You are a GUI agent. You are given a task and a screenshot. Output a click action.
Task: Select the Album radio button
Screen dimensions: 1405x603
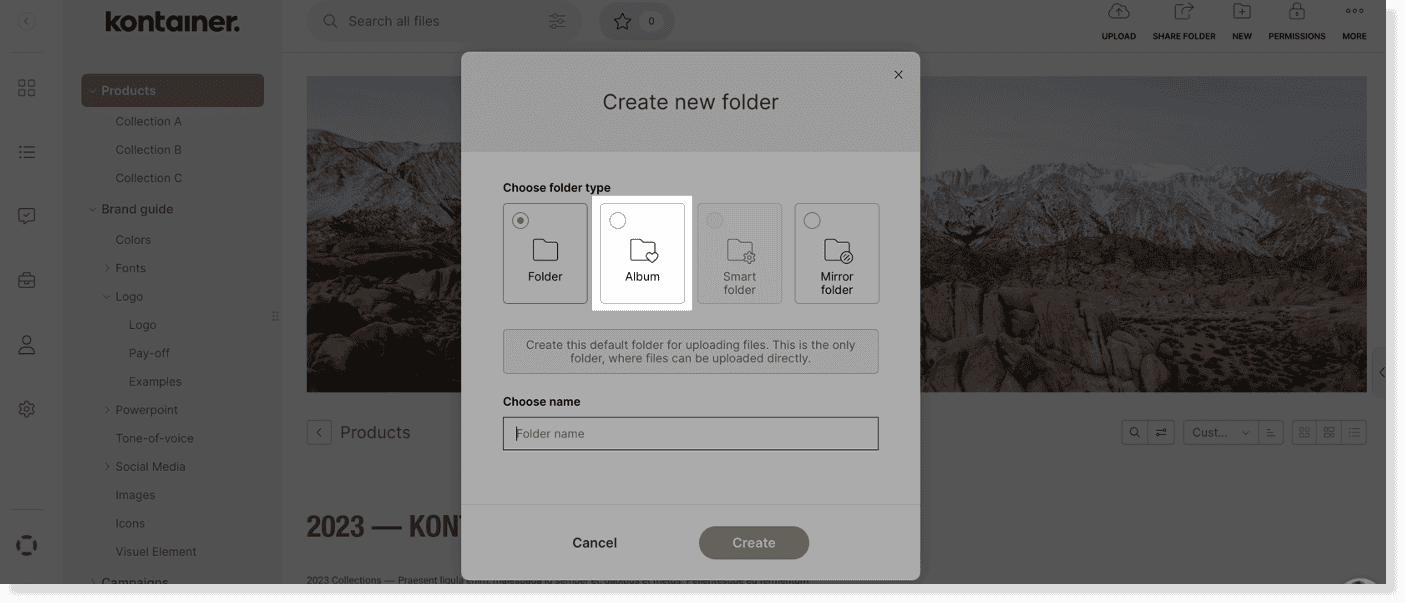[x=617, y=219]
